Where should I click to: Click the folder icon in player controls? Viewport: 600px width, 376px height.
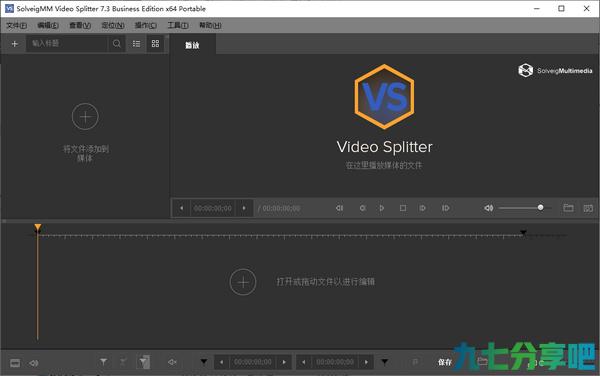[x=568, y=208]
